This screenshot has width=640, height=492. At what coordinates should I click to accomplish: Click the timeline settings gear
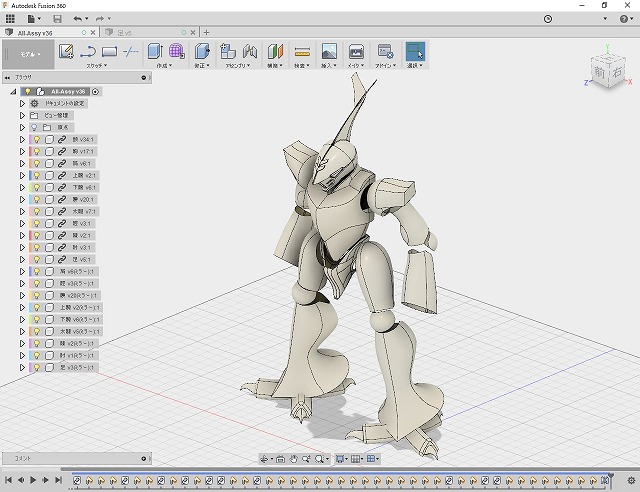pyautogui.click(x=631, y=481)
